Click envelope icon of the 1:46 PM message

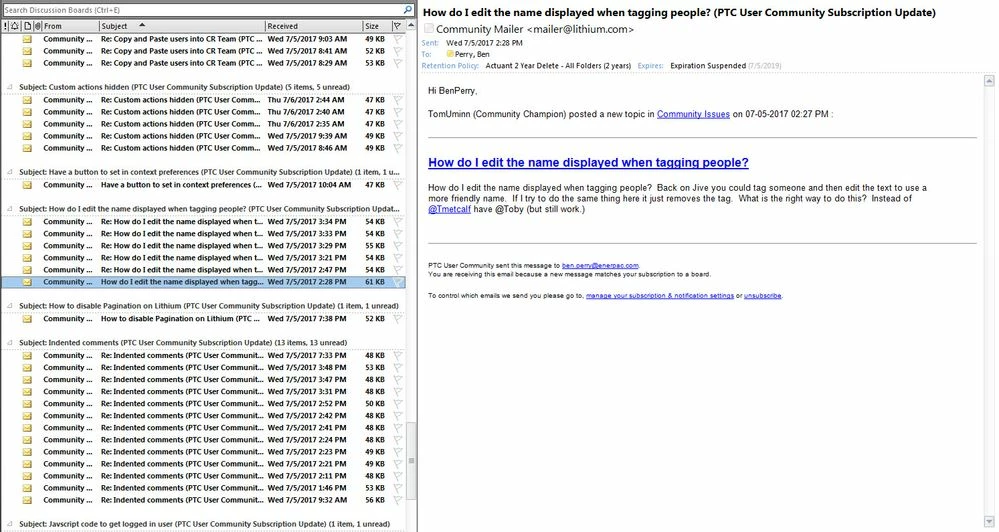pyautogui.click(x=27, y=489)
